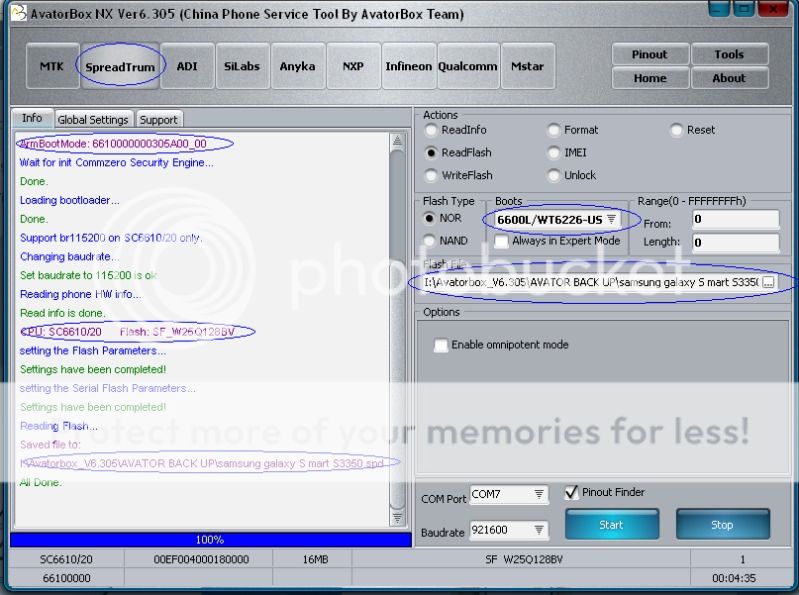Close the AvatorBox window
Screen dimensions: 799x595
774,9
